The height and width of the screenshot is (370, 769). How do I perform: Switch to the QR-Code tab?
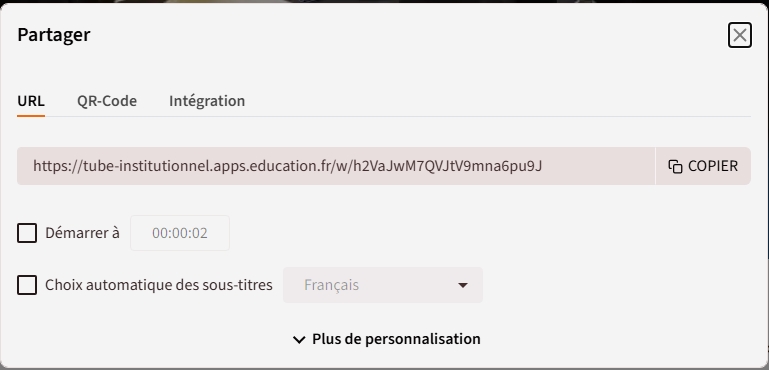tap(107, 101)
